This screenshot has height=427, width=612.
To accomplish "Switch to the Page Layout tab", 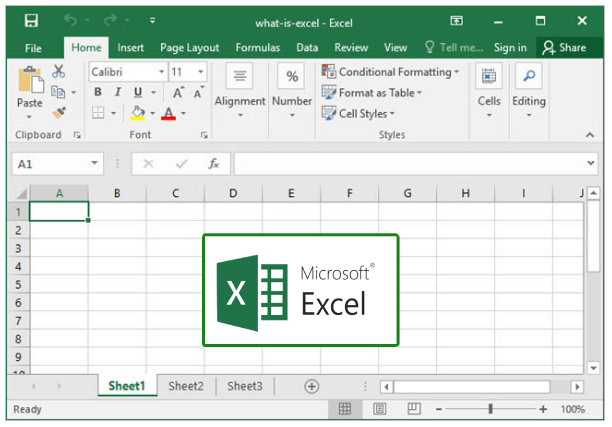I will point(189,48).
